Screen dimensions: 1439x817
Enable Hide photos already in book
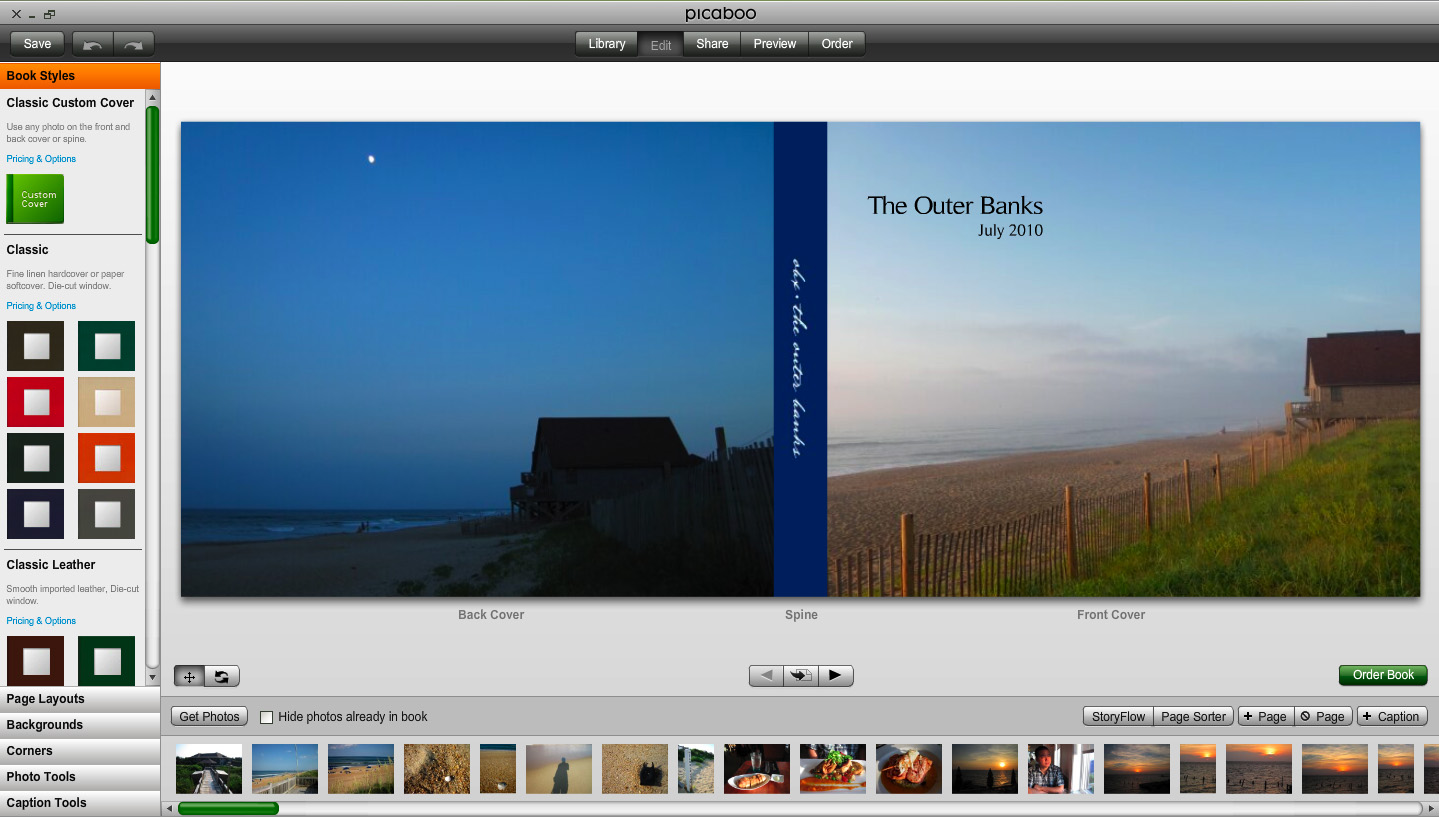pyautogui.click(x=265, y=716)
